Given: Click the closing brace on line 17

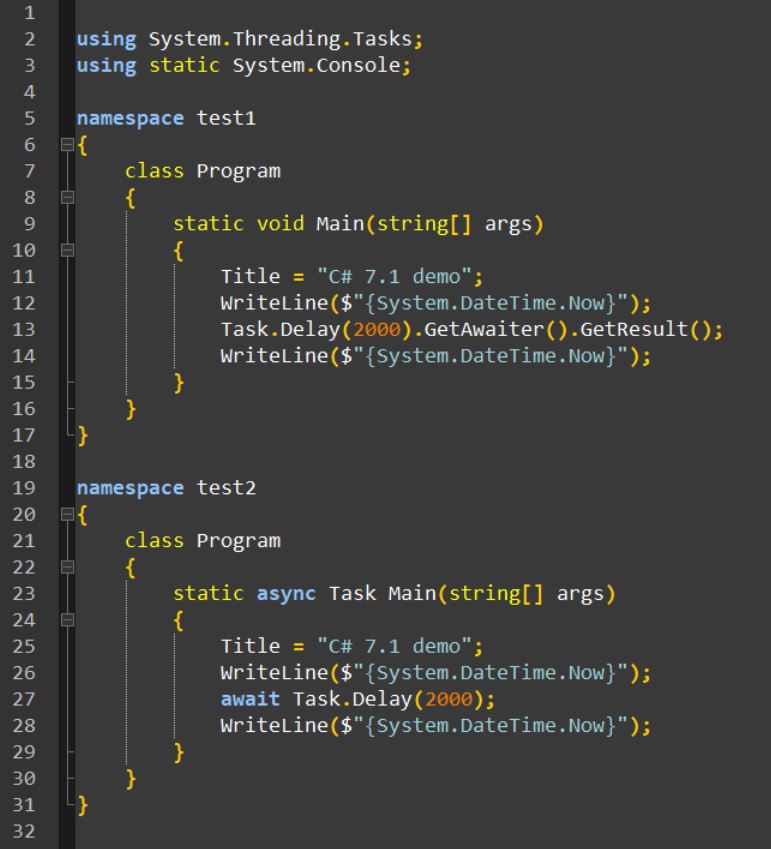Looking at the screenshot, I should point(82,435).
